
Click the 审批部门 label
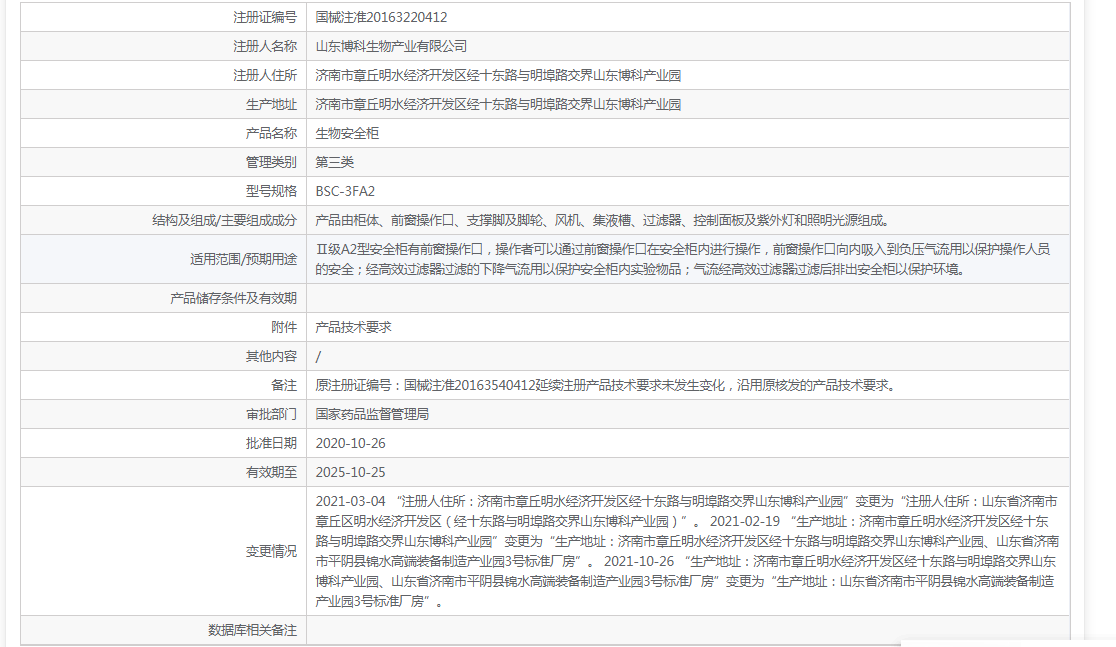pos(271,414)
